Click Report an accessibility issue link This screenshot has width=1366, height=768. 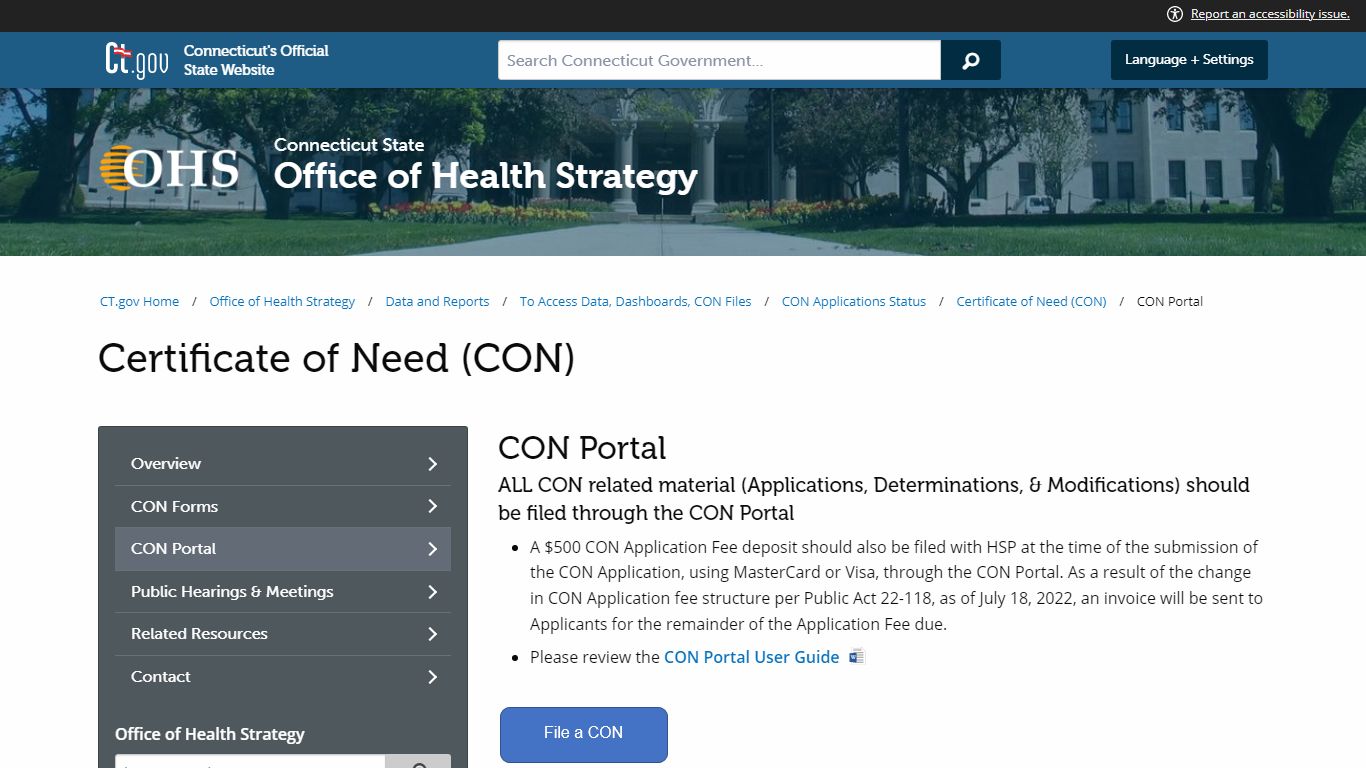[1270, 14]
